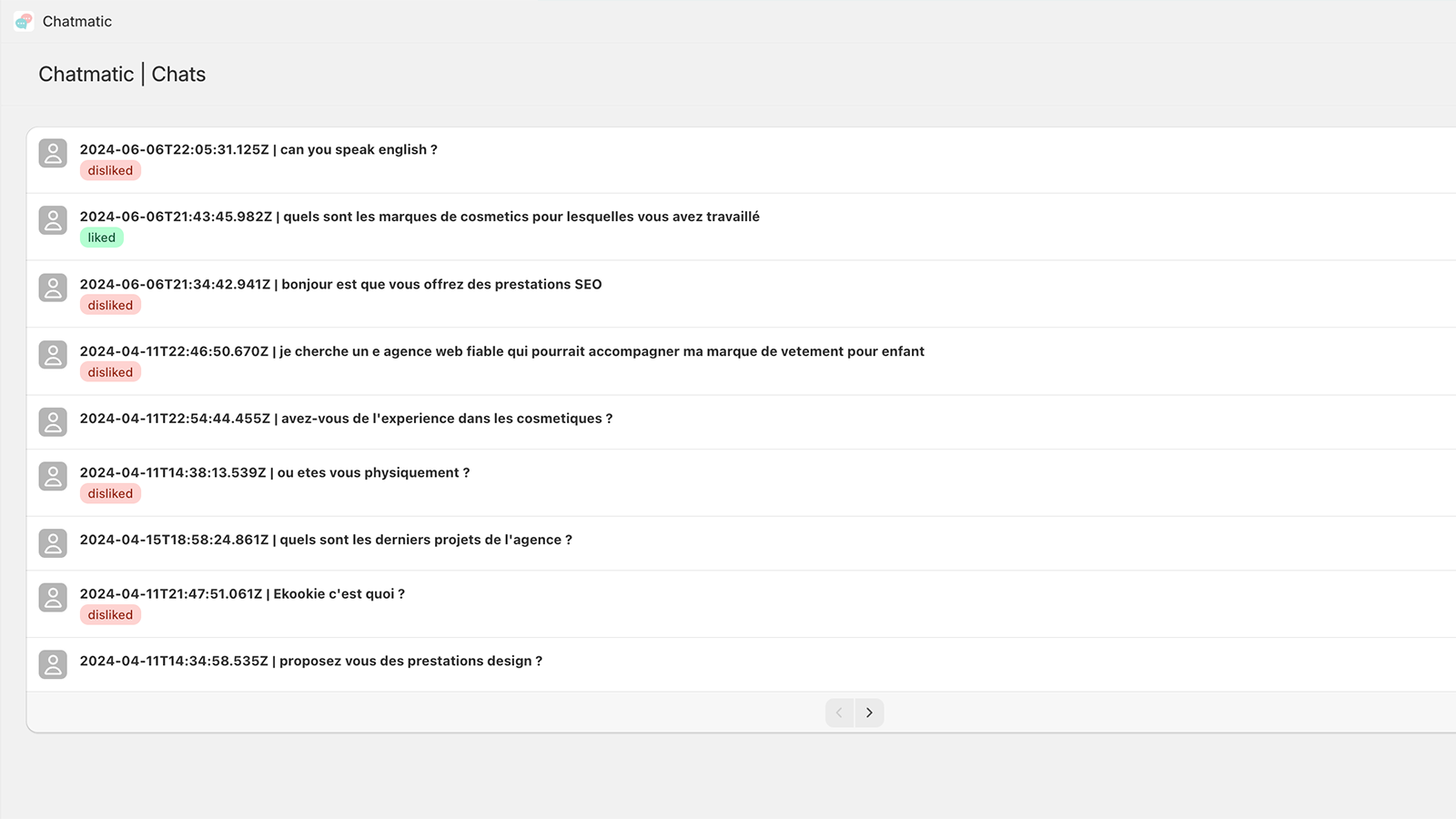This screenshot has width=1456, height=819.
Task: Go to next page of chats
Action: point(869,713)
